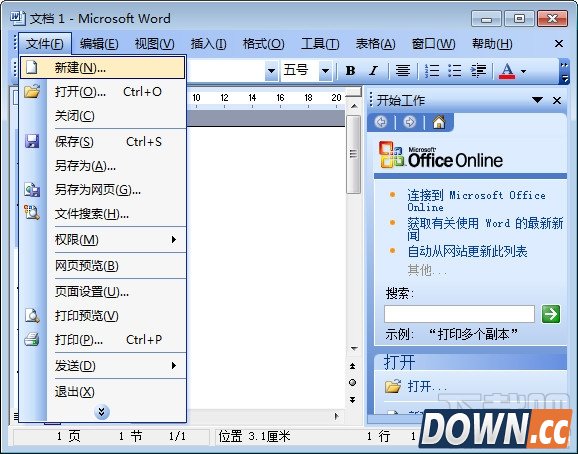Apply numbered list formatting
578x454 pixels.
(x=432, y=70)
